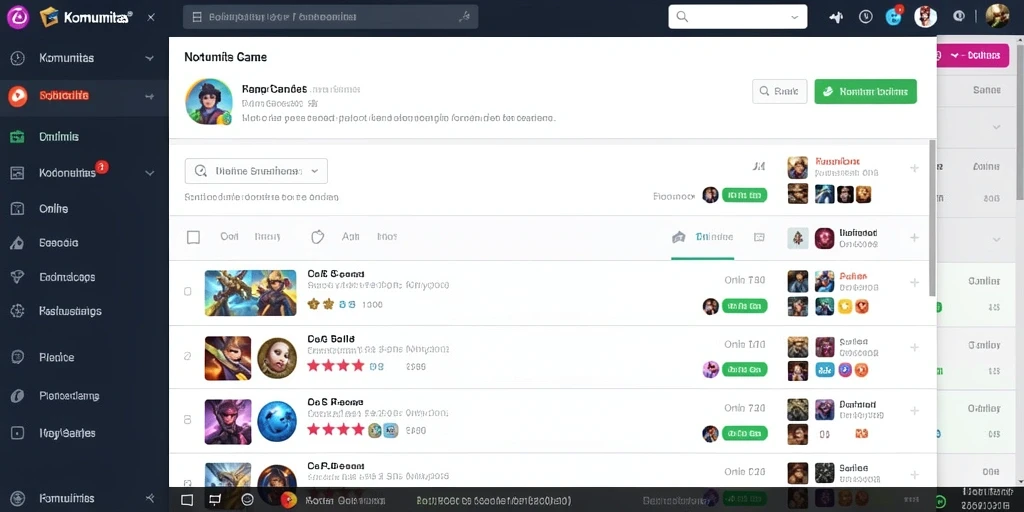Open the filter dropdown with magnifier icon
1024x512 pixels.
[x=256, y=171]
